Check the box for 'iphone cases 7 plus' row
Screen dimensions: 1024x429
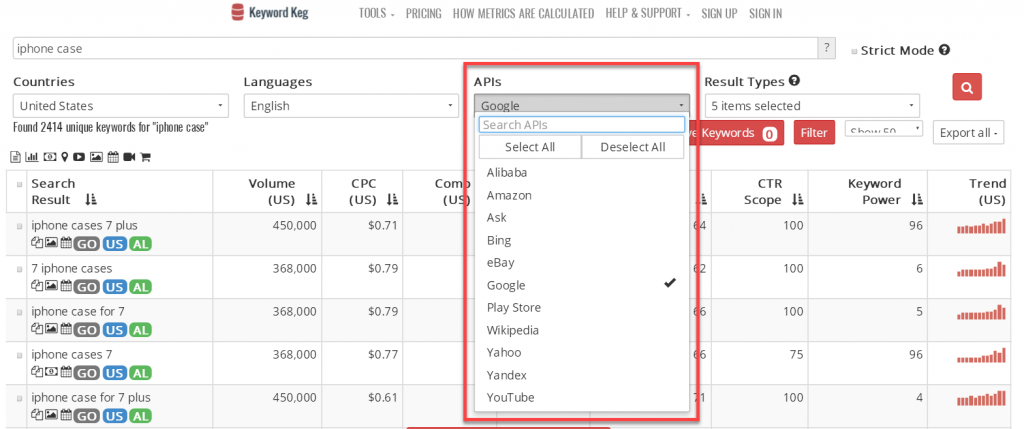click(x=19, y=226)
